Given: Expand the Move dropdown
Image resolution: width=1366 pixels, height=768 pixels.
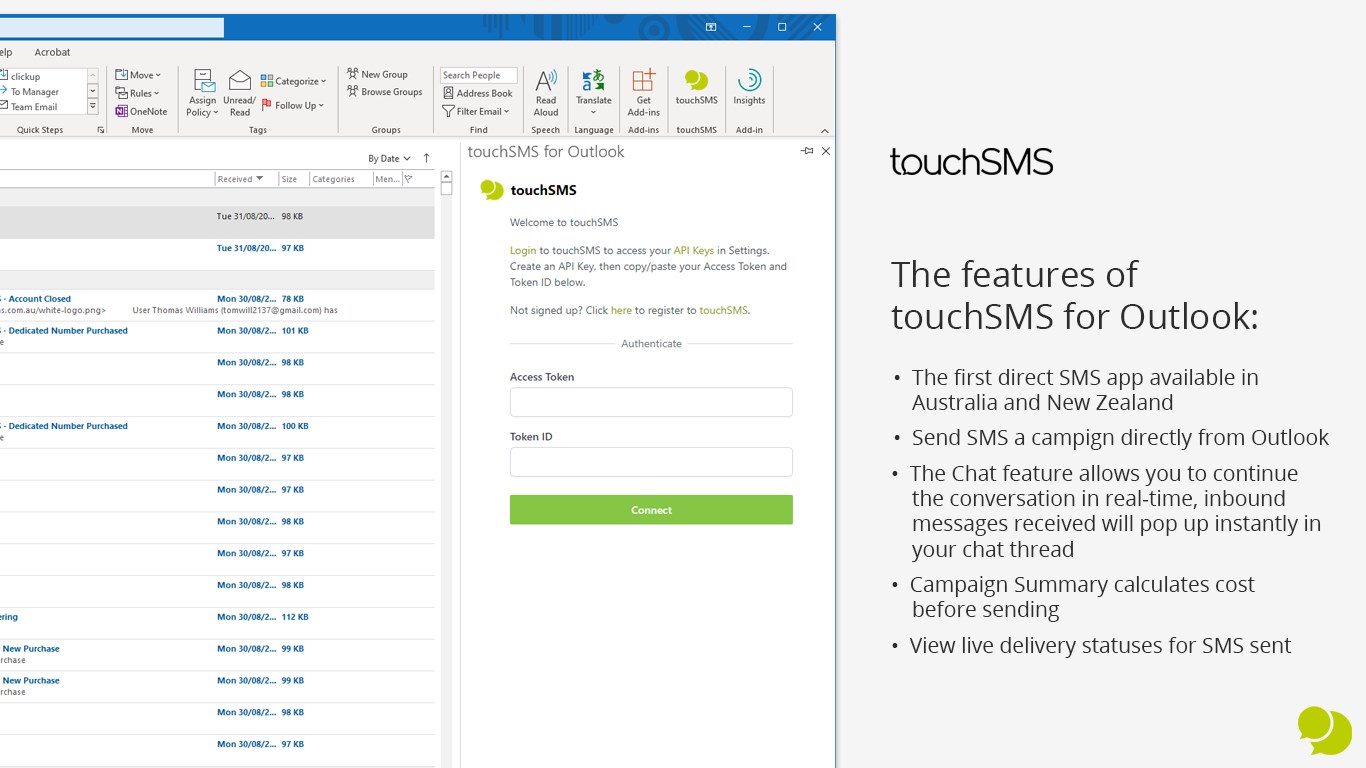Looking at the screenshot, I should click(x=138, y=75).
